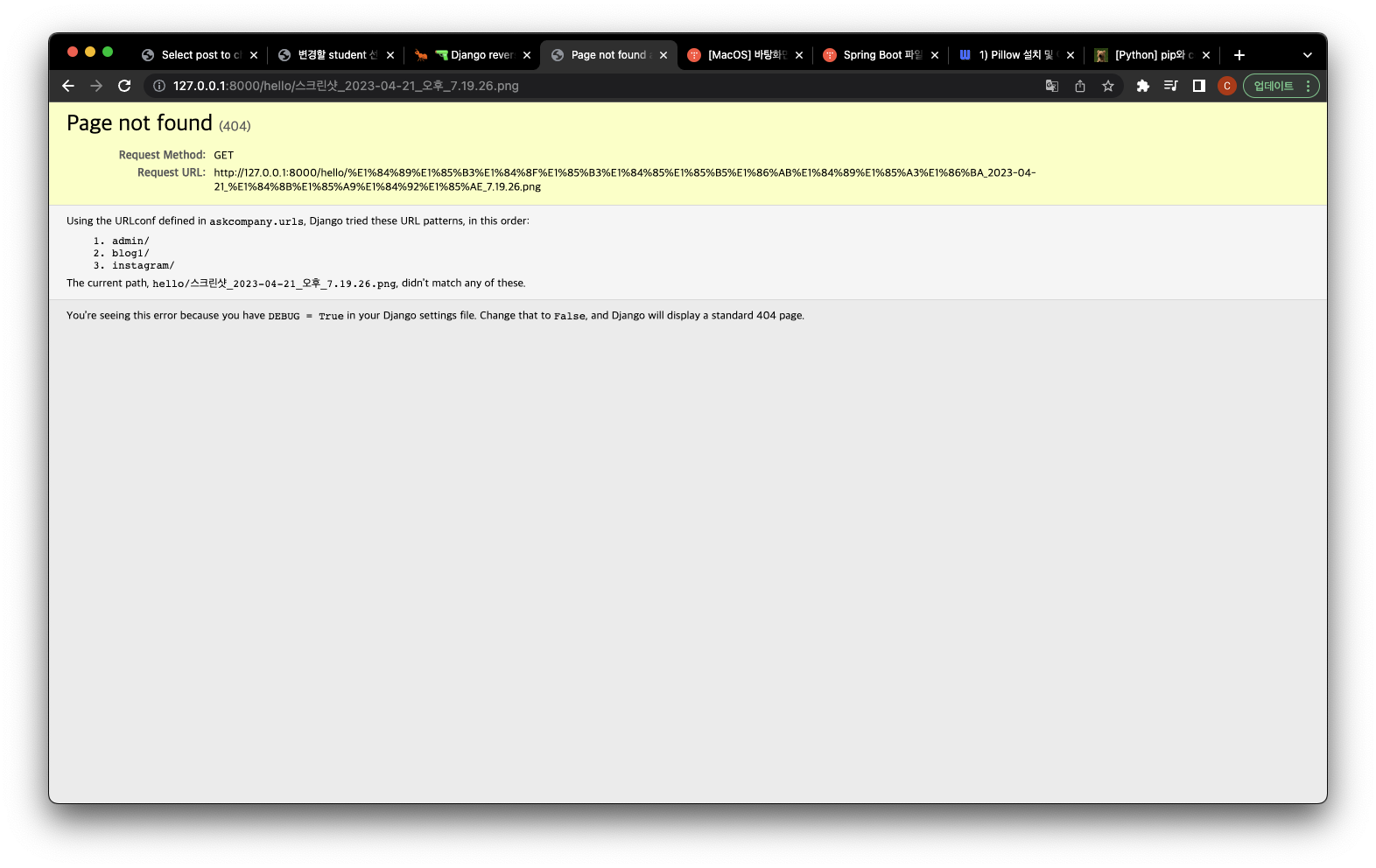
Task: Click the forward navigation arrow
Action: click(x=96, y=86)
